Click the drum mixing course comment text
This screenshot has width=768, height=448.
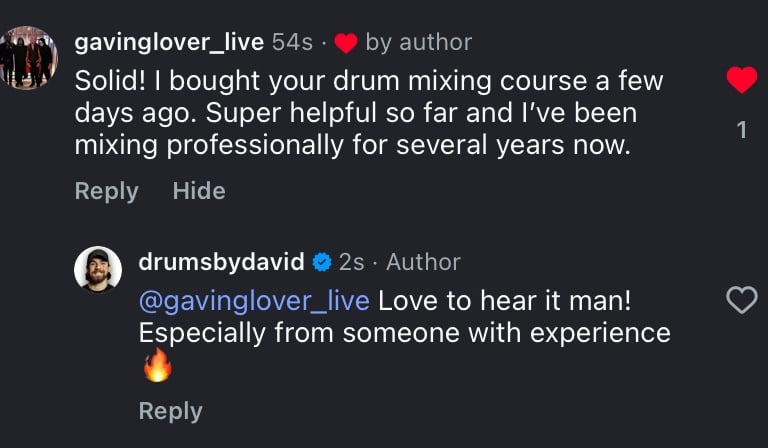(369, 113)
